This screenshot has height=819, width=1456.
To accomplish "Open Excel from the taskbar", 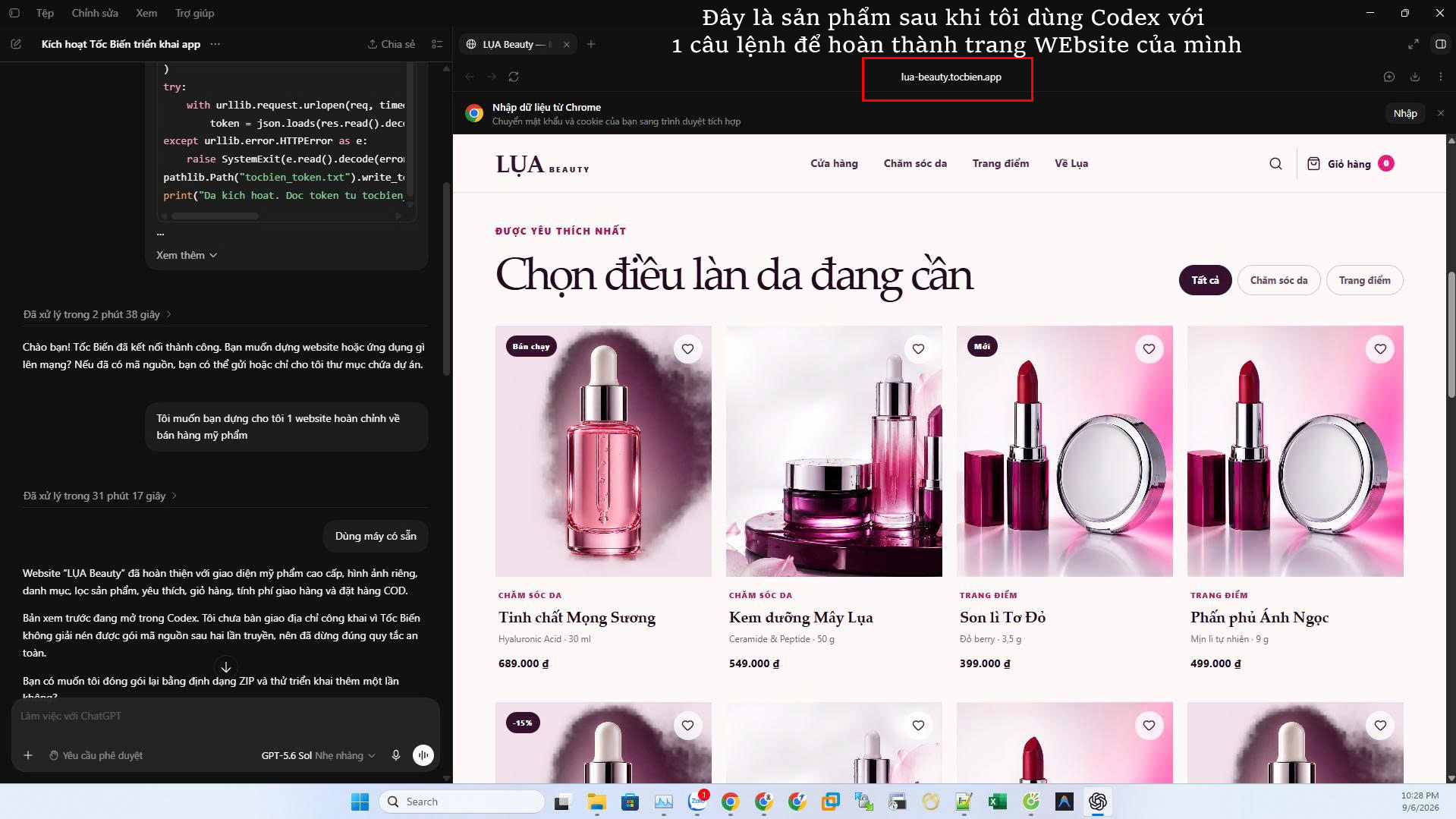I will click(997, 802).
